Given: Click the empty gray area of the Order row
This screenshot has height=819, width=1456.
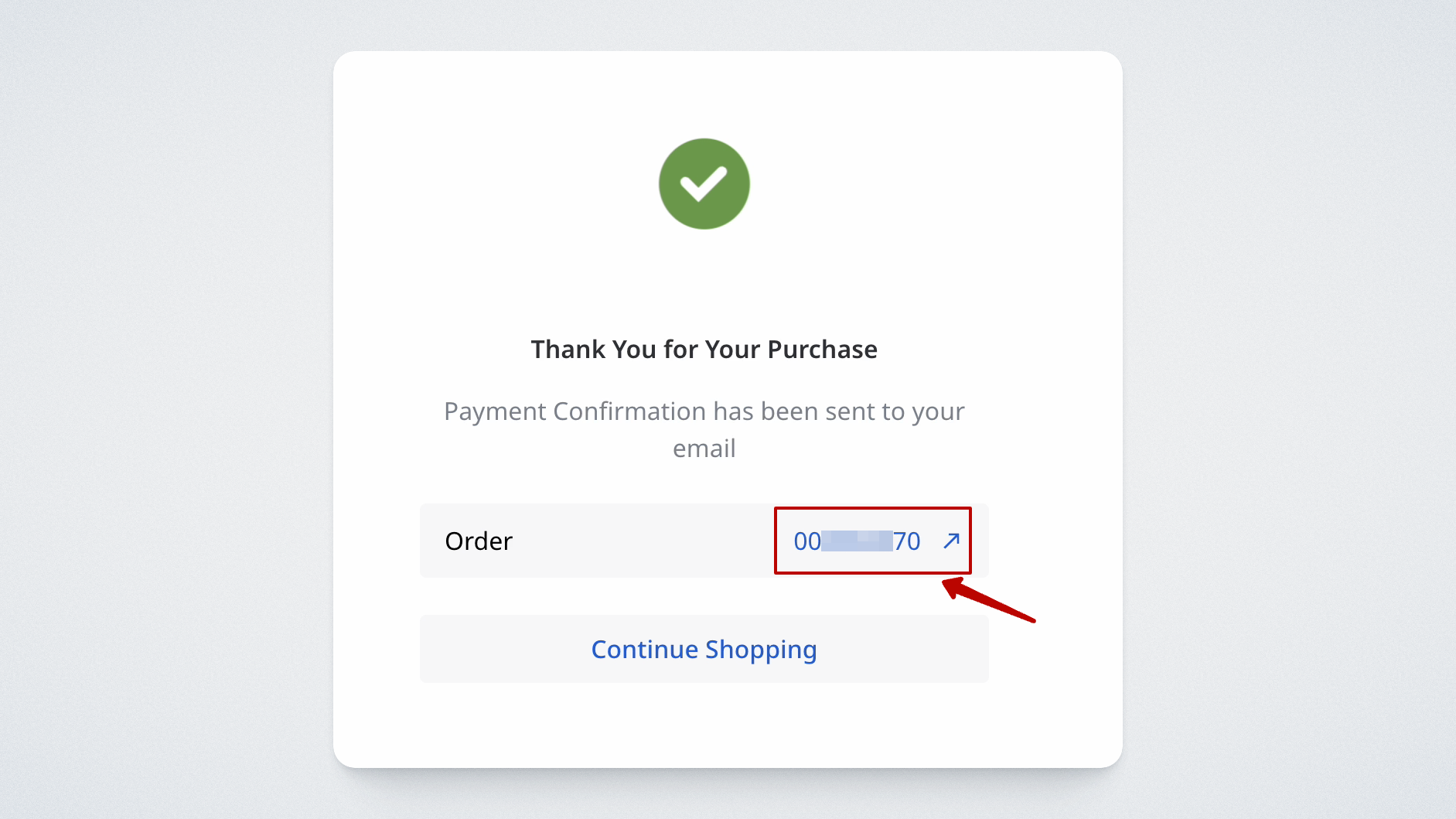Looking at the screenshot, I should pyautogui.click(x=642, y=541).
